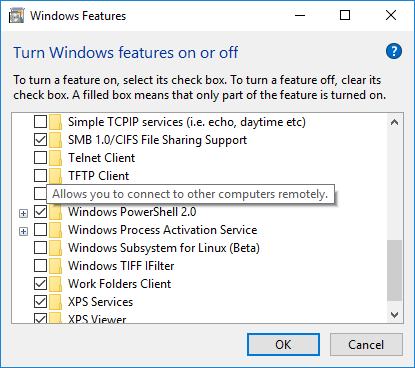The height and width of the screenshot is (368, 415).
Task: Select the Windows TIFF IFilter item
Action: point(121,266)
